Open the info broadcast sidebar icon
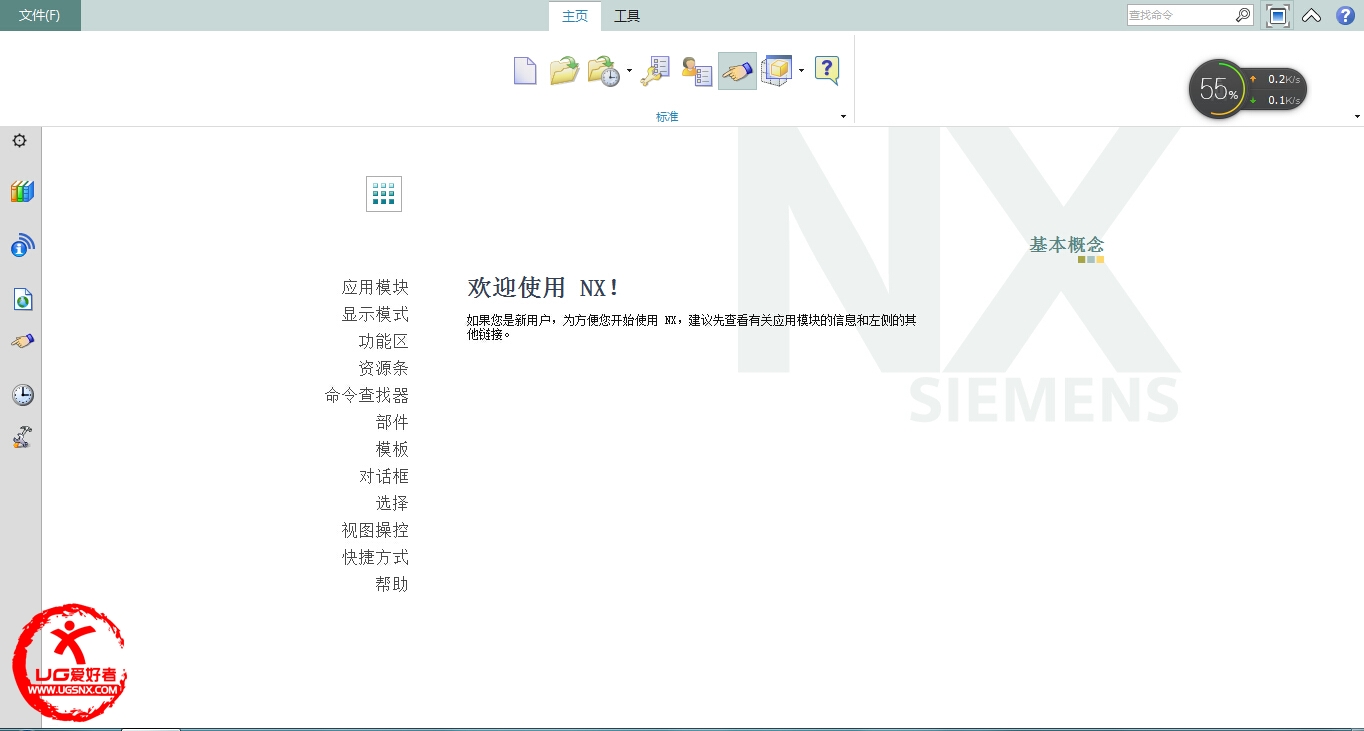This screenshot has width=1364, height=731. click(x=22, y=245)
